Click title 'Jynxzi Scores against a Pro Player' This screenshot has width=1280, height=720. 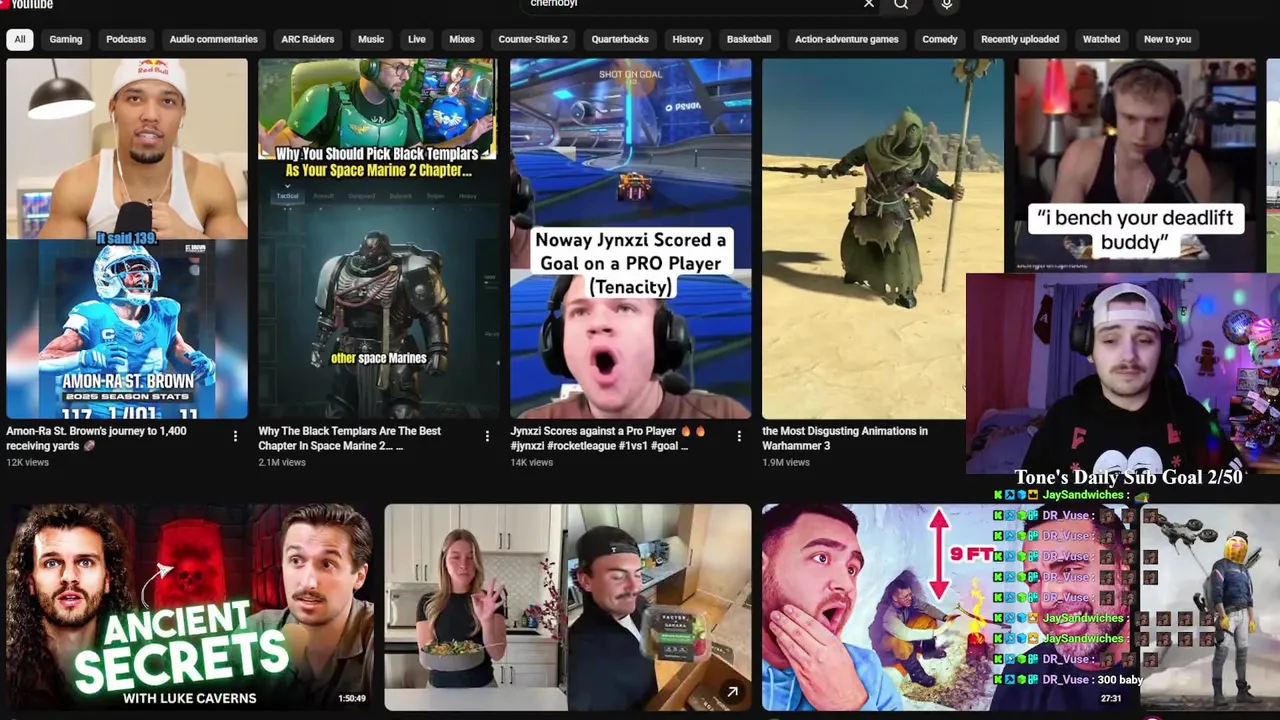click(x=608, y=438)
